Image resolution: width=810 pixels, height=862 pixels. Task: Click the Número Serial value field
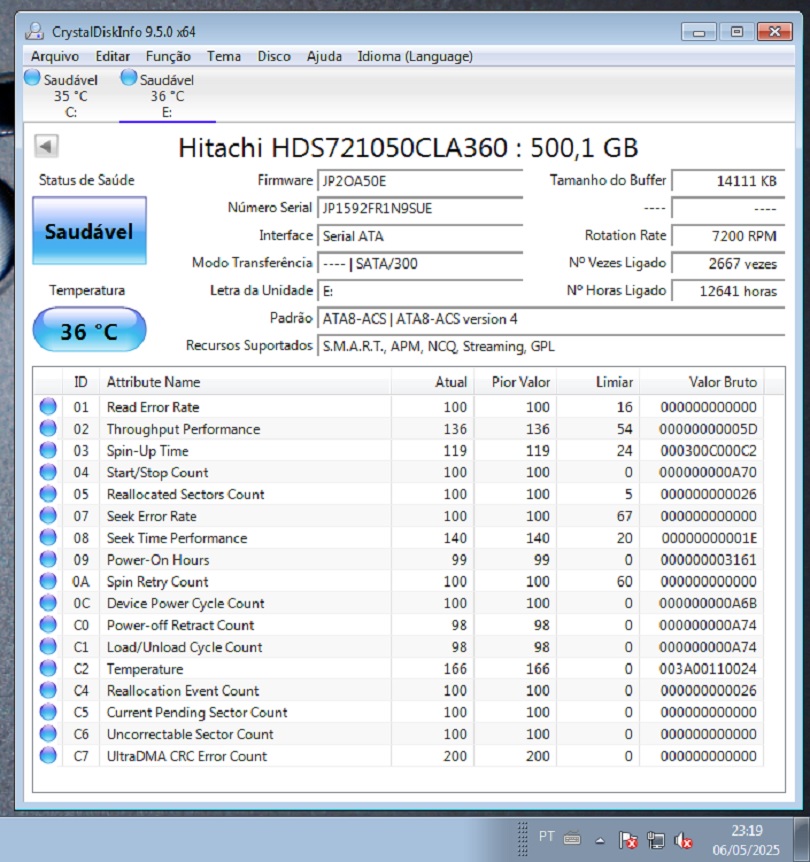pos(420,209)
